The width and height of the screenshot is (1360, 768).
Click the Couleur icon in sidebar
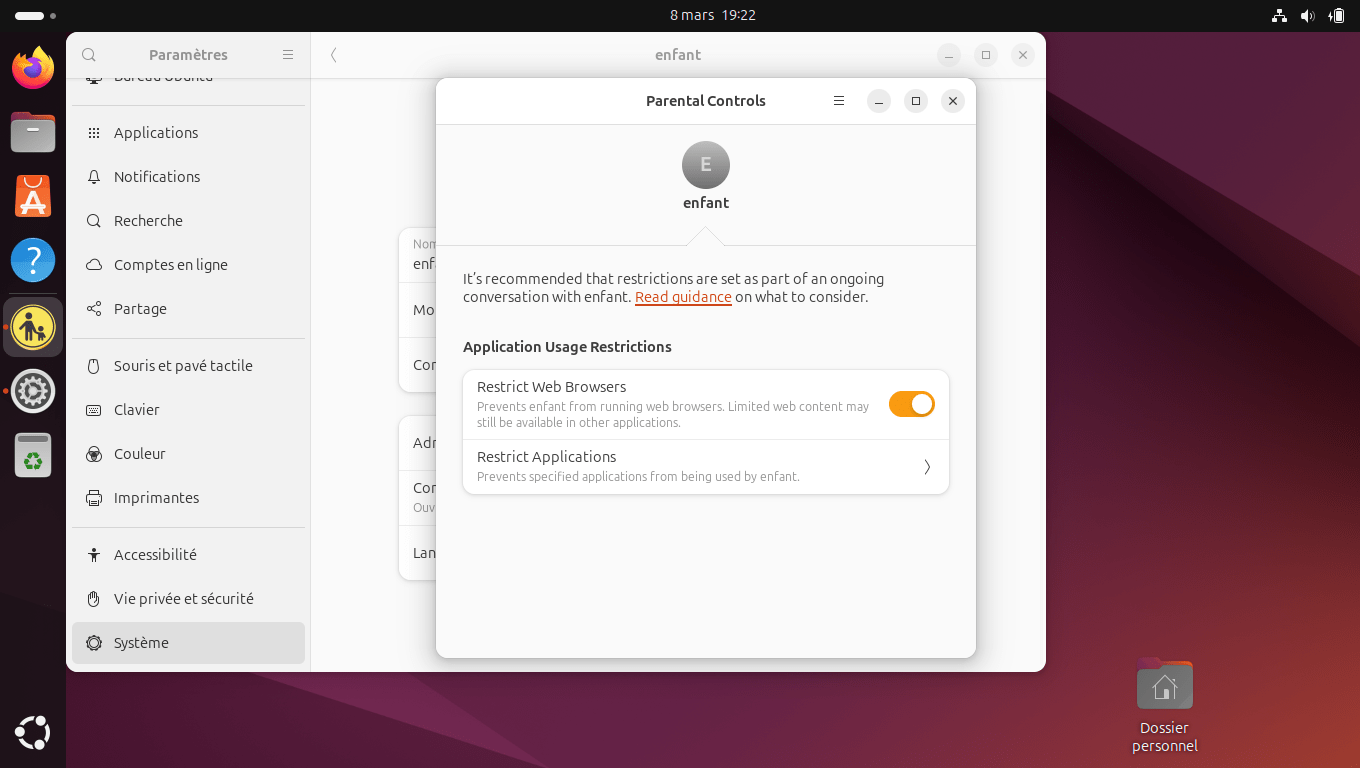coord(94,454)
